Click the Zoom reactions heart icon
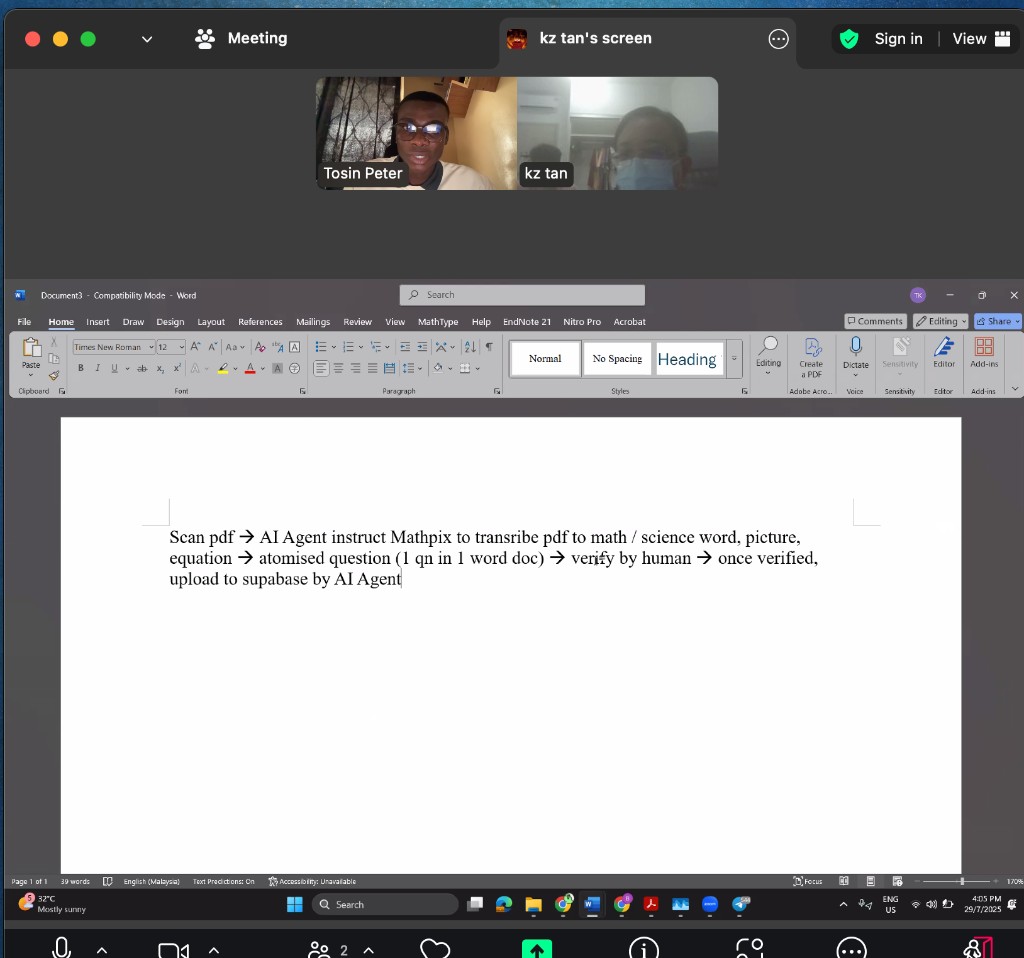1024x958 pixels. [435, 949]
